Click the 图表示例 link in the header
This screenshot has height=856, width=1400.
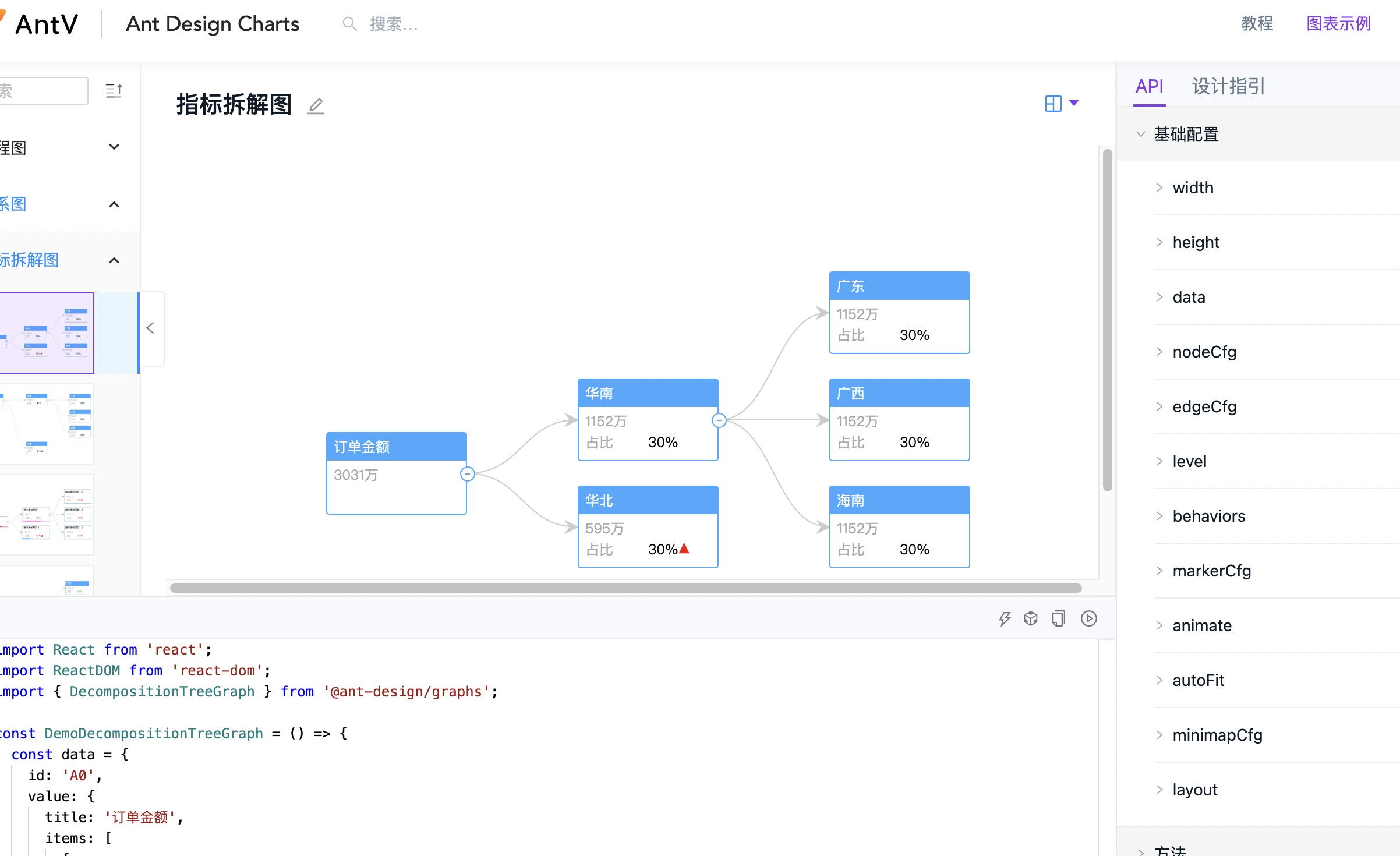[1337, 24]
